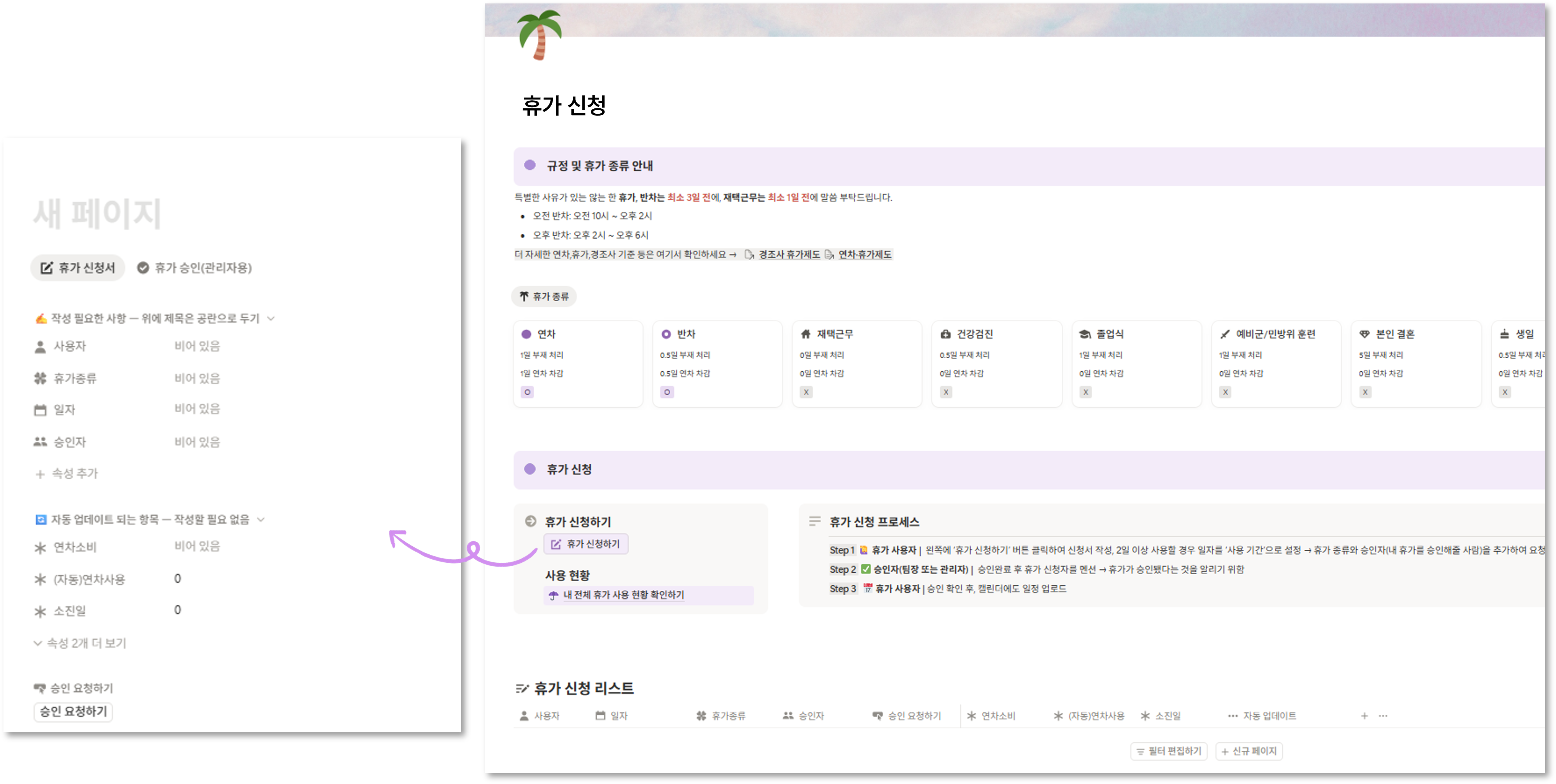Viewport: 1556px width, 784px height.
Task: Collapse the 작성 필요한 사항 section chevron
Action: coord(271,318)
